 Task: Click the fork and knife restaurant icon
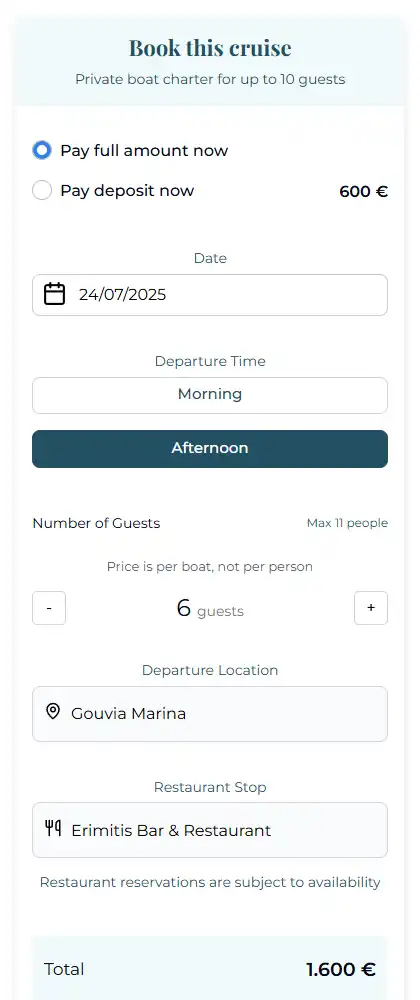54,828
